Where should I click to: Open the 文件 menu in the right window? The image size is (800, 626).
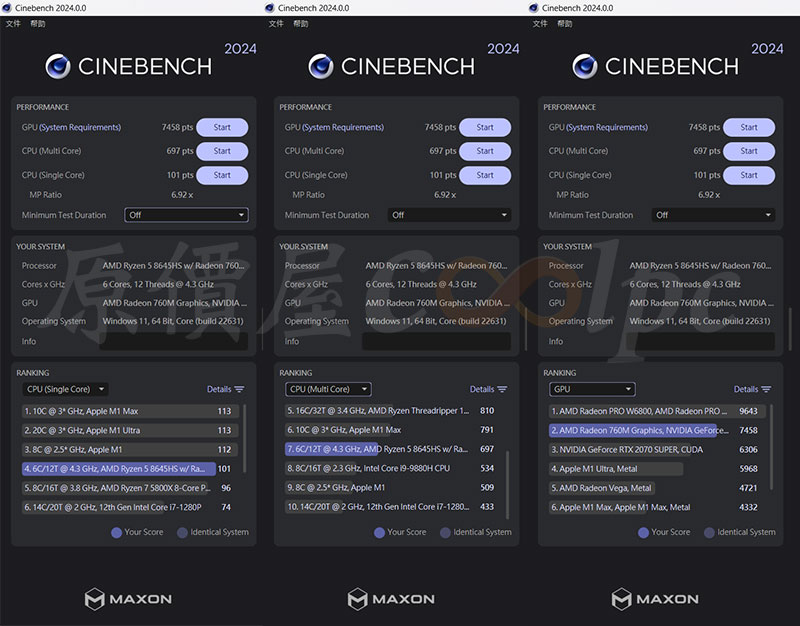(540, 23)
